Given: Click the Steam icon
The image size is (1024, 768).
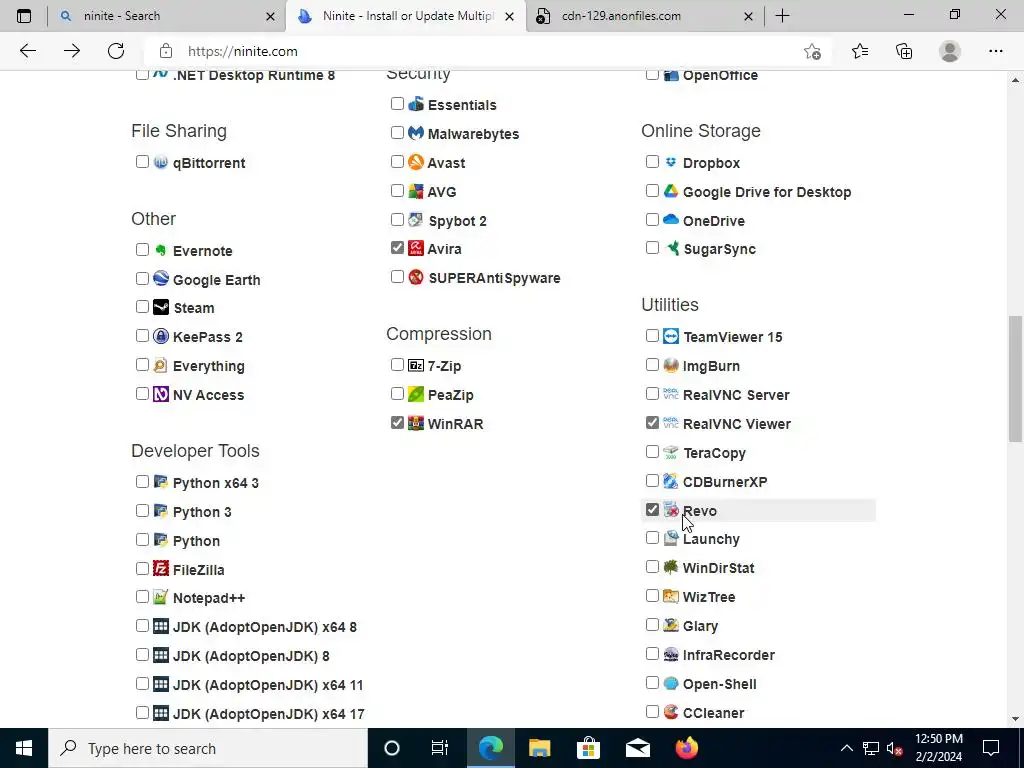Looking at the screenshot, I should click(x=161, y=307).
